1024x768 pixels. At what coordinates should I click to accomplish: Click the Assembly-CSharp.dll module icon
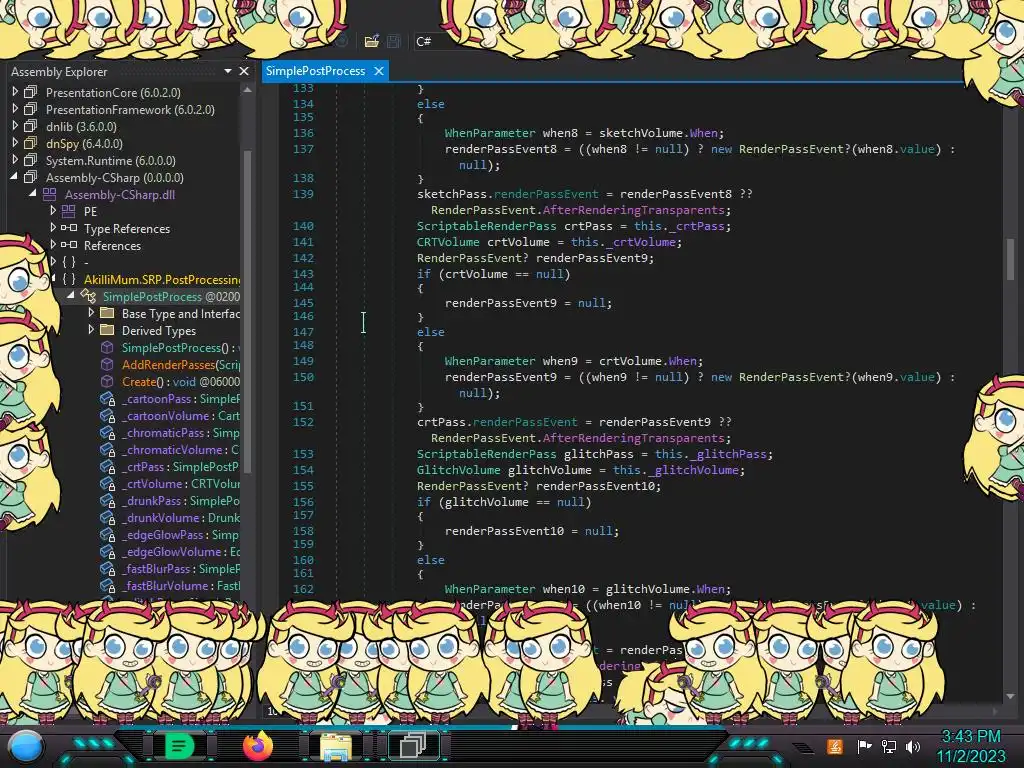tap(50, 194)
